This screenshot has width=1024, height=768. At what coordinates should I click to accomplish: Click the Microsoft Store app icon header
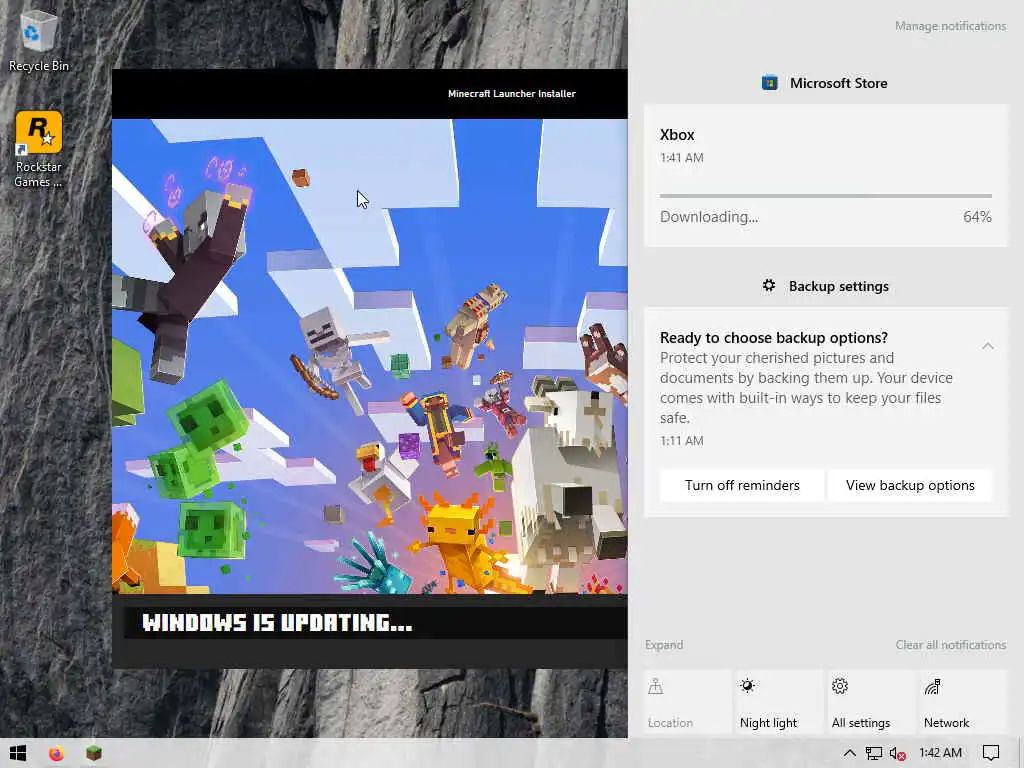769,83
